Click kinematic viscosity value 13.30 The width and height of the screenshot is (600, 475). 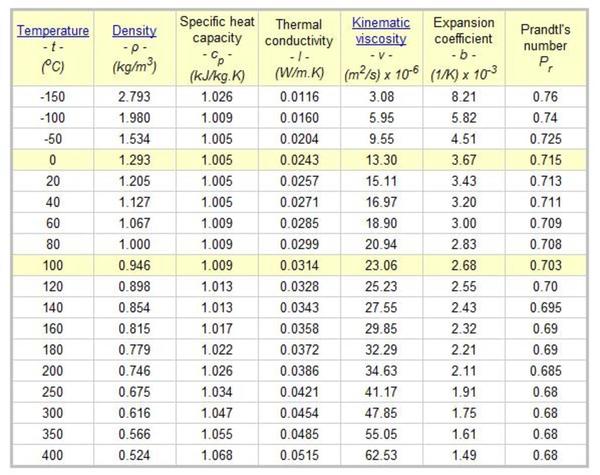click(381, 159)
